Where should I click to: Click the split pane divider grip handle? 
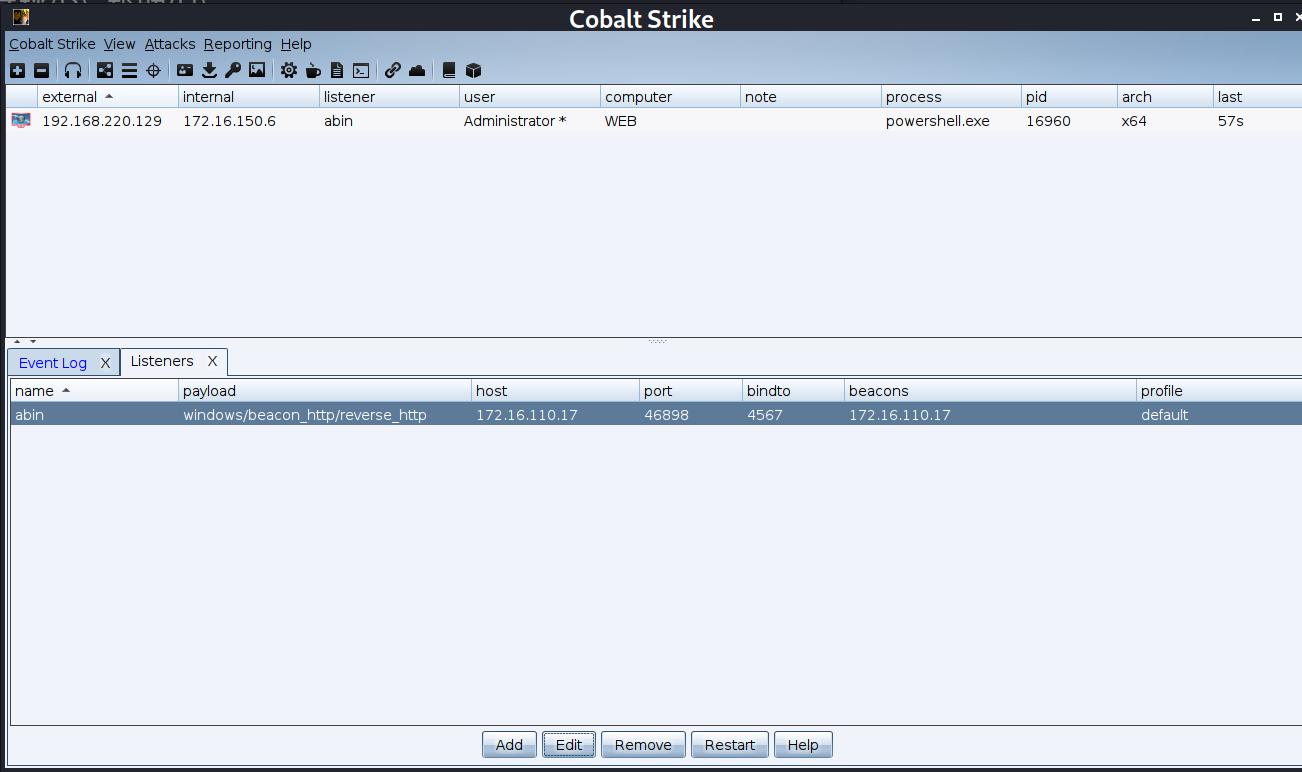point(657,341)
